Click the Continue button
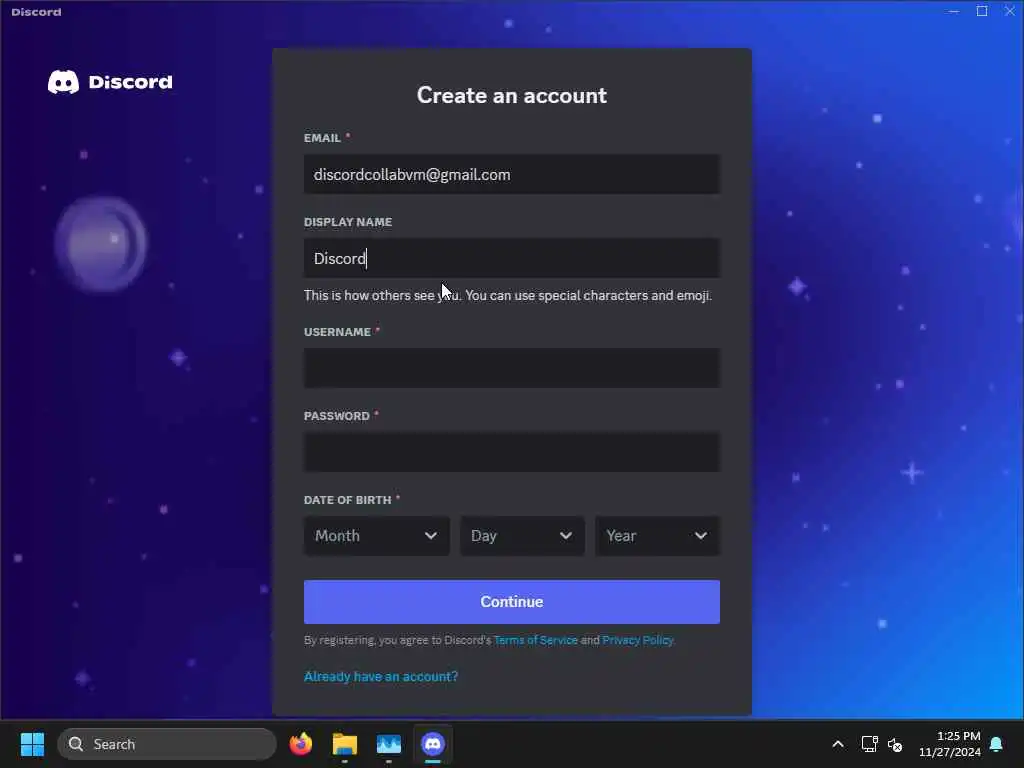 pos(511,601)
